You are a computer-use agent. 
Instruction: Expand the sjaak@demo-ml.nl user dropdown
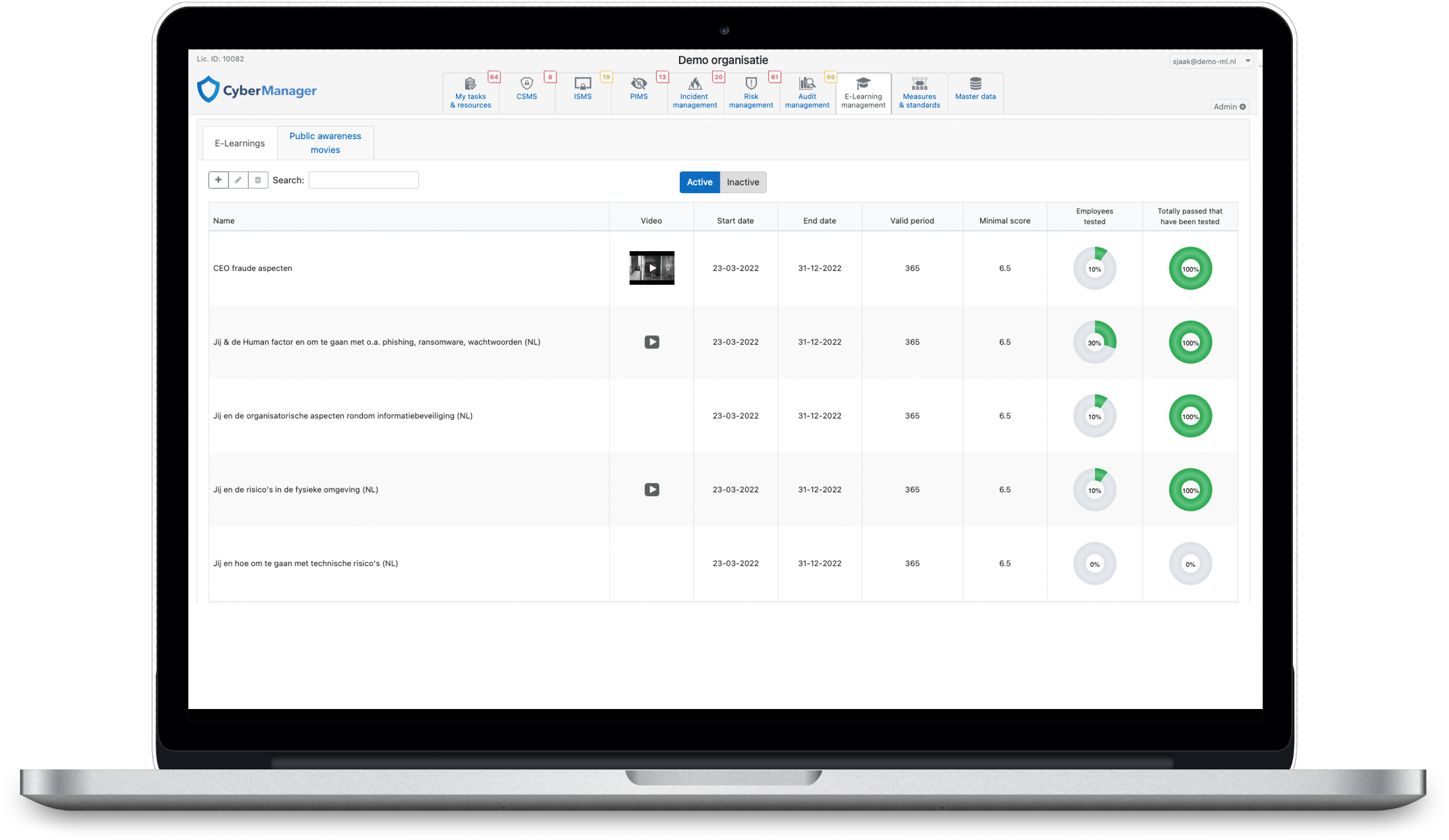(x=1210, y=61)
